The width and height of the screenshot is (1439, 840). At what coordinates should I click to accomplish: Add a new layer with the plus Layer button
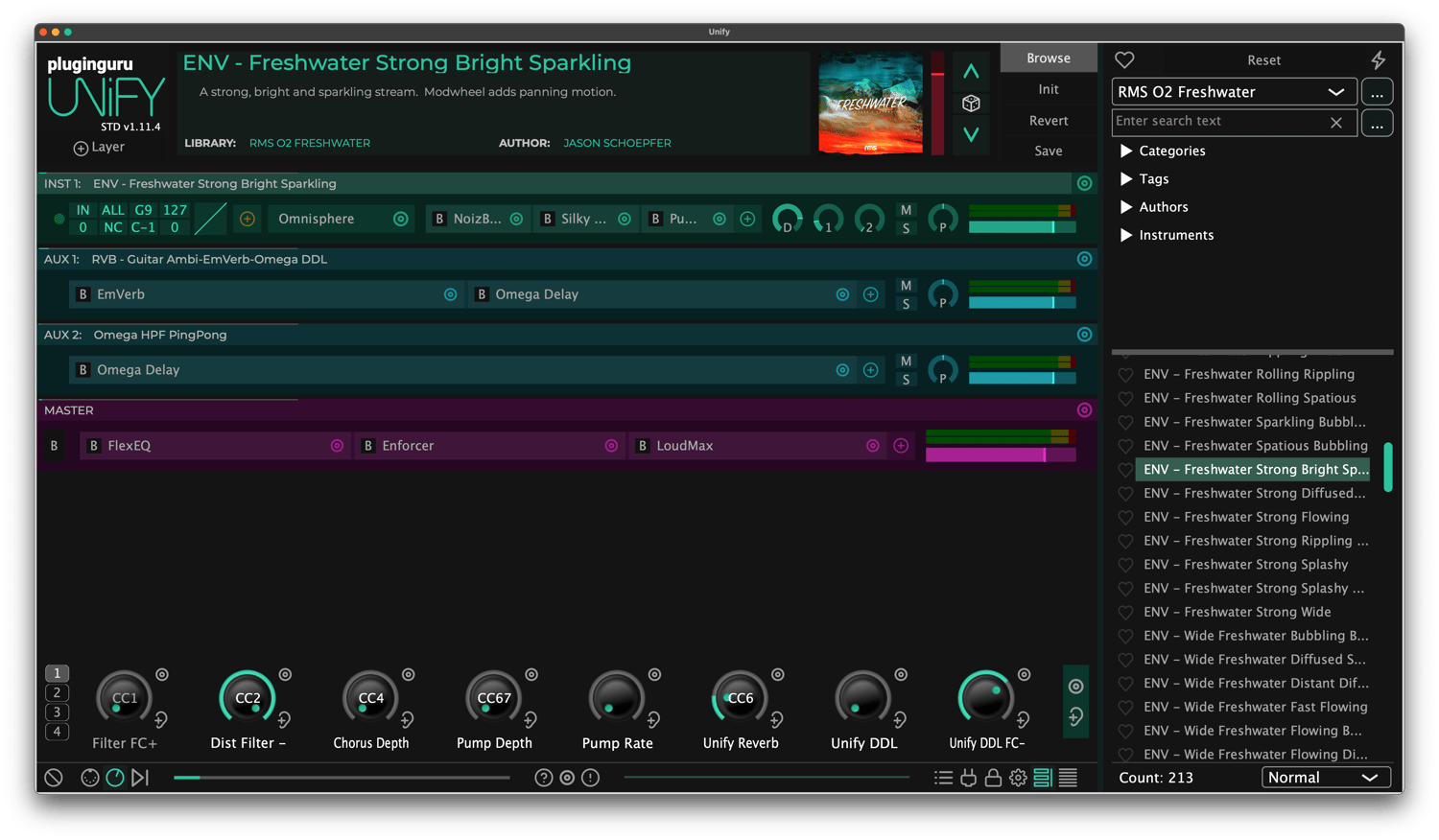point(100,147)
